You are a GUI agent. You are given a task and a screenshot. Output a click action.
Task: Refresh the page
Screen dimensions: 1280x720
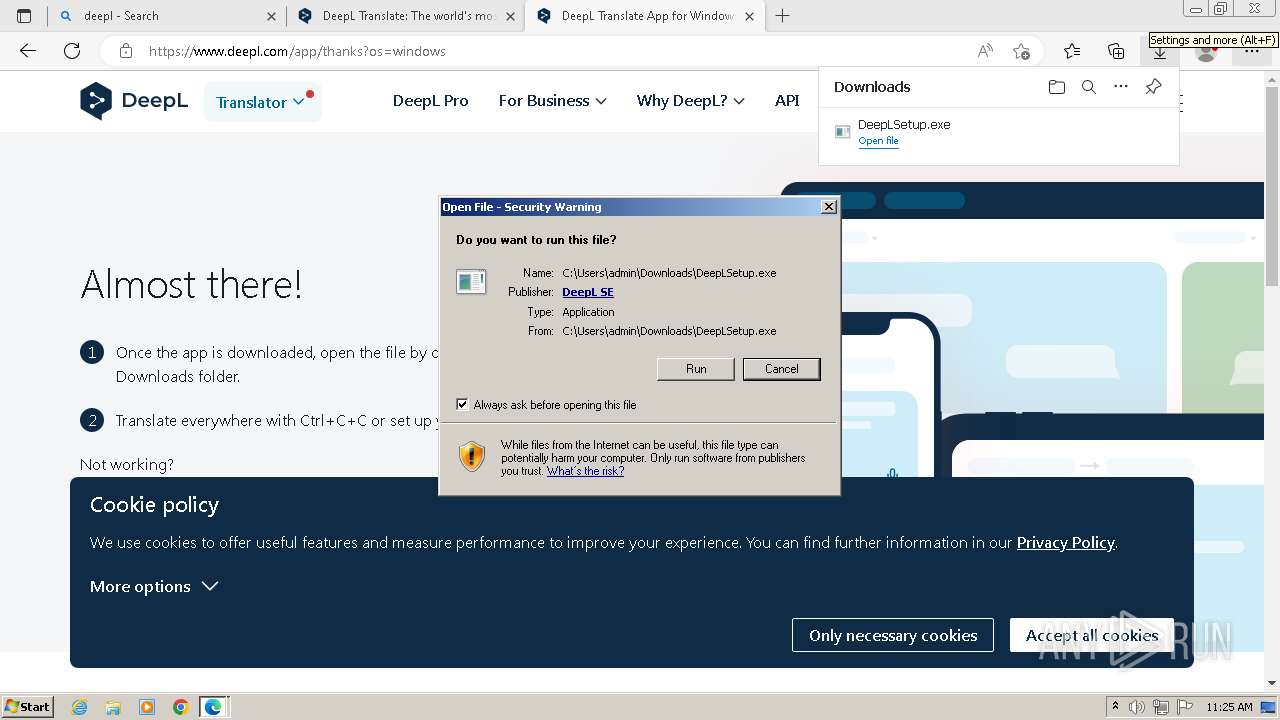click(x=72, y=51)
